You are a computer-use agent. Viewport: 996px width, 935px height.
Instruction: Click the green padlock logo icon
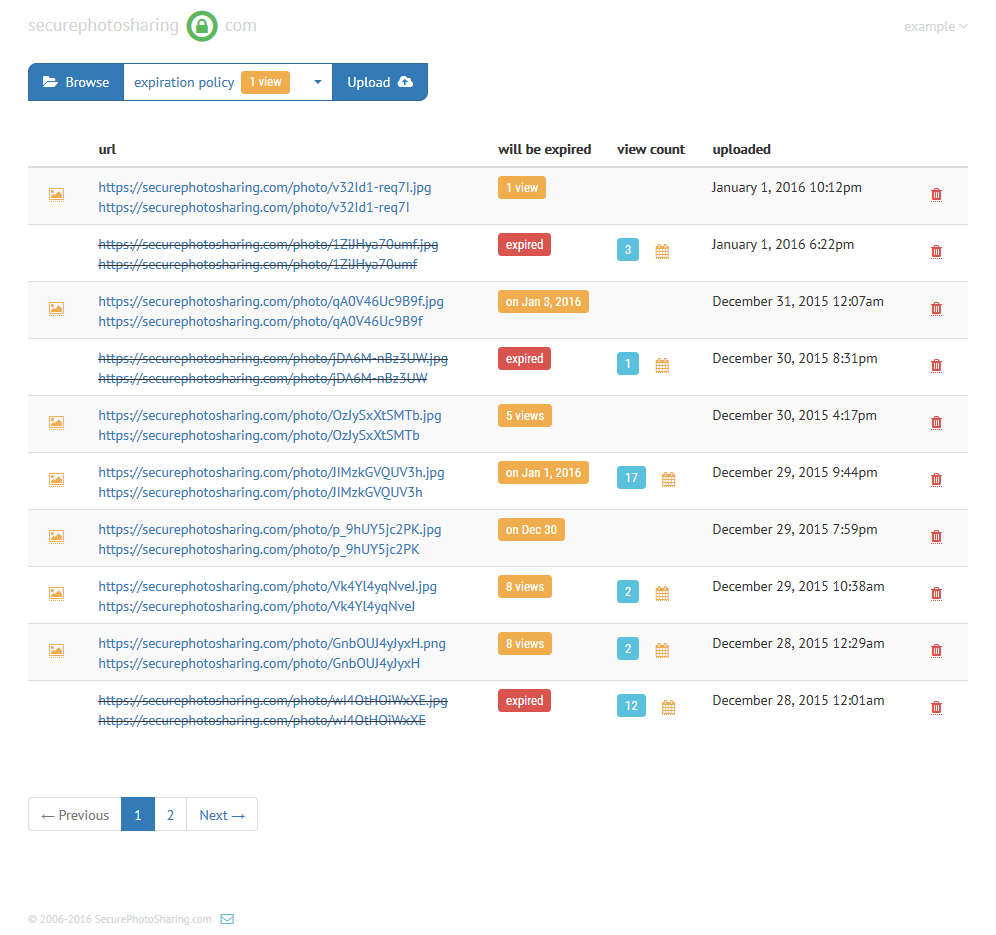tap(202, 26)
